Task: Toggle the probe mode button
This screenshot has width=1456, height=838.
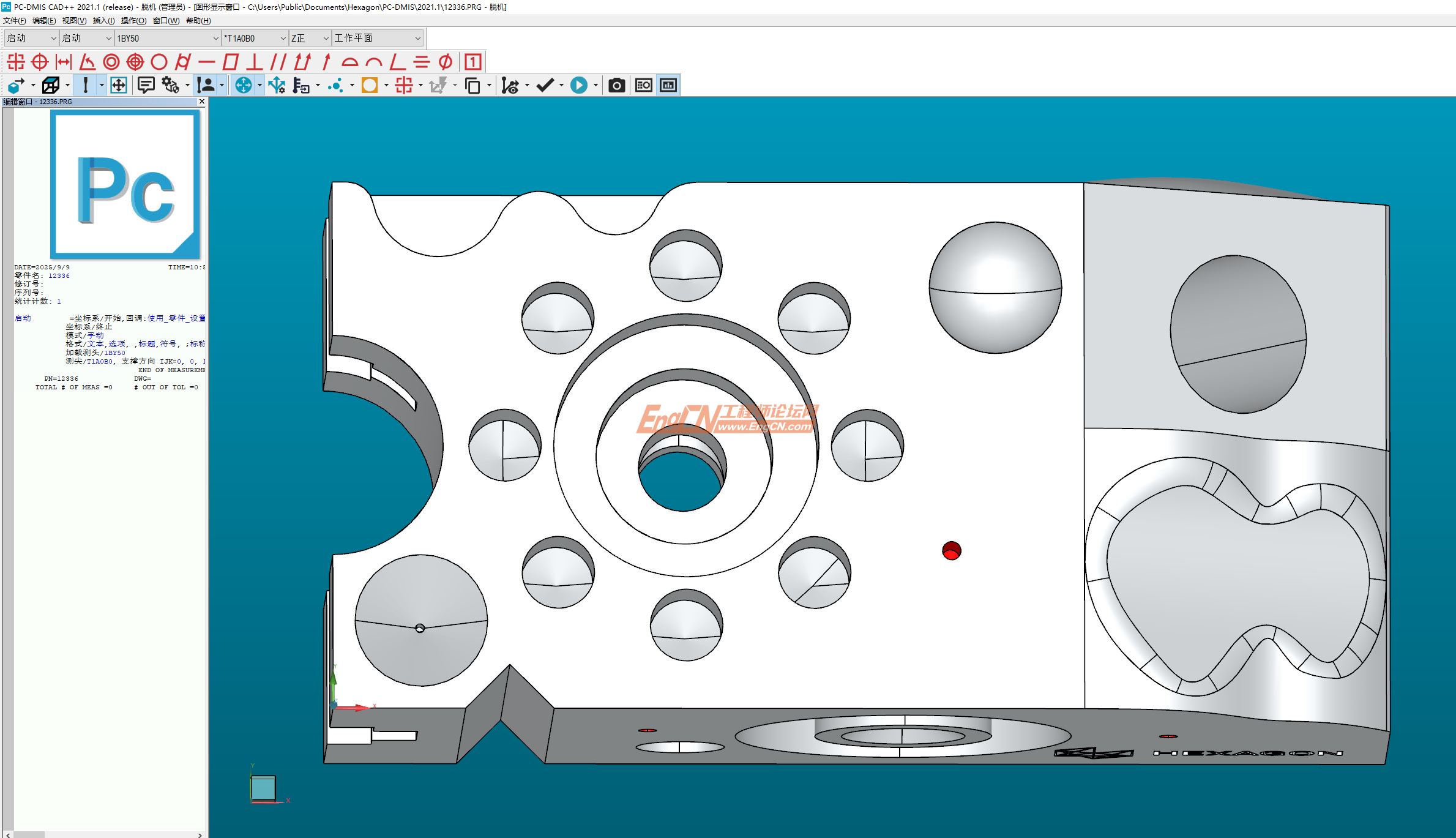Action: tap(86, 86)
